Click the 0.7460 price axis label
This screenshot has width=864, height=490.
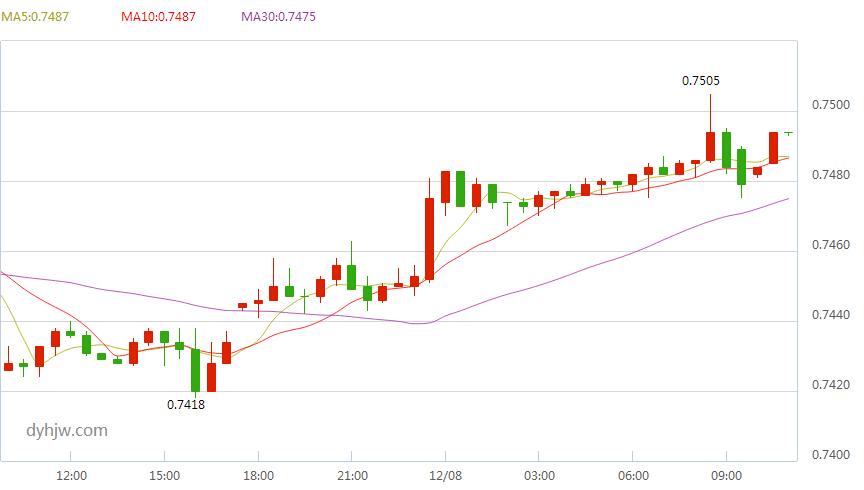pyautogui.click(x=830, y=245)
